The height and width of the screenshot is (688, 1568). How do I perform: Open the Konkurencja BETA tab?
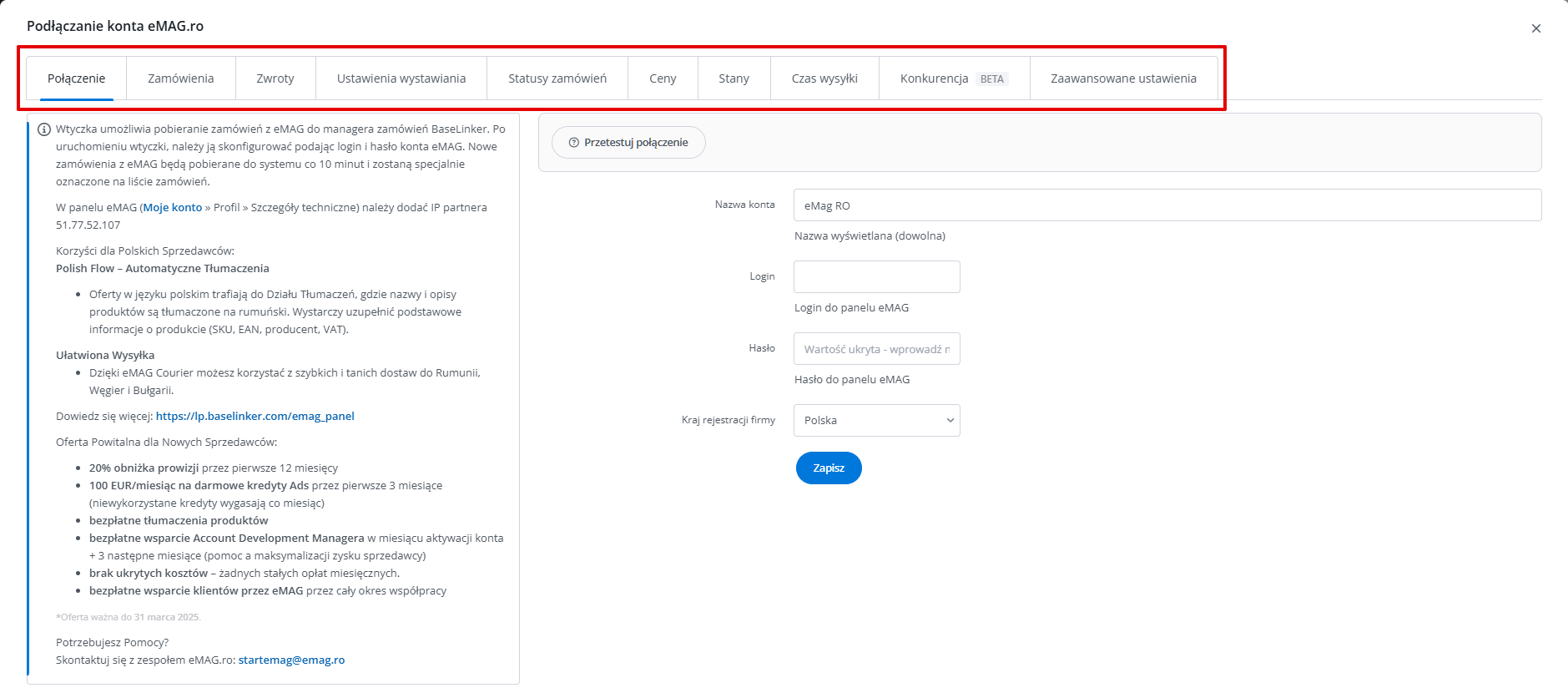954,78
